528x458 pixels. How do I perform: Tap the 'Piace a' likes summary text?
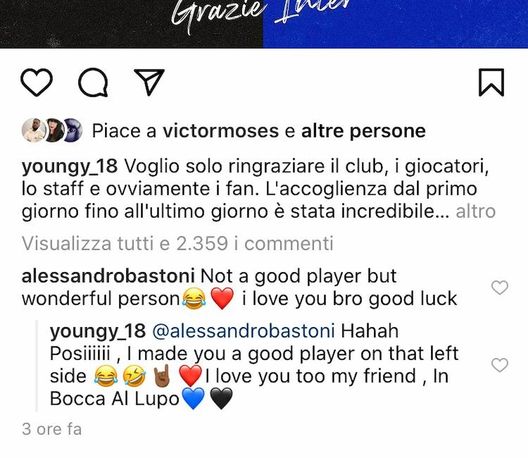[x=124, y=131]
